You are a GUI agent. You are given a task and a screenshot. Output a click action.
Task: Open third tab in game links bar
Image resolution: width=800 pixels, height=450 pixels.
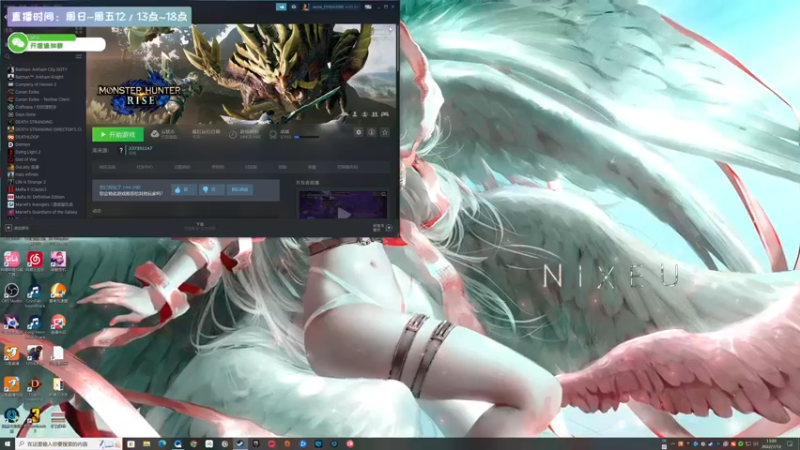coord(182,167)
